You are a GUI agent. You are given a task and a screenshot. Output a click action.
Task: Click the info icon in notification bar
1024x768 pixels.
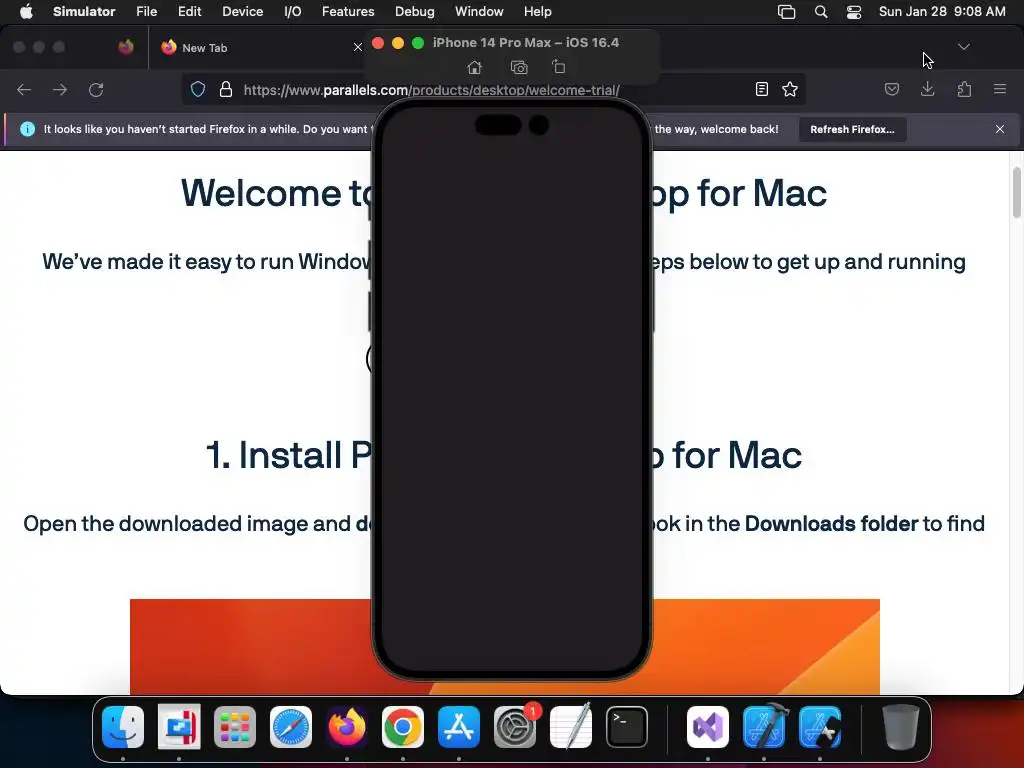click(x=27, y=129)
